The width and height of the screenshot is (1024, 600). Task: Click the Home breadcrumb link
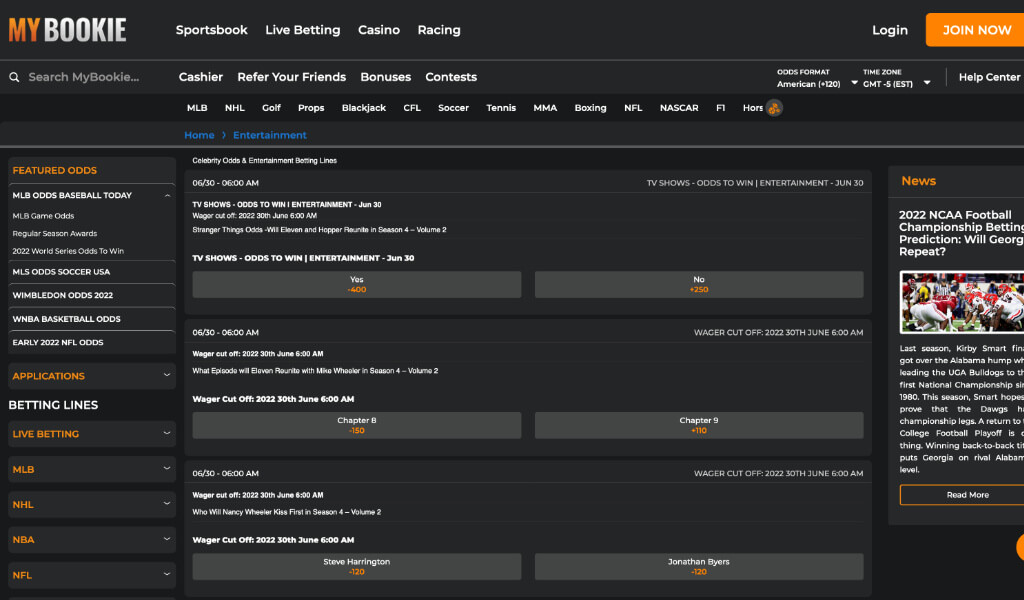coord(199,135)
